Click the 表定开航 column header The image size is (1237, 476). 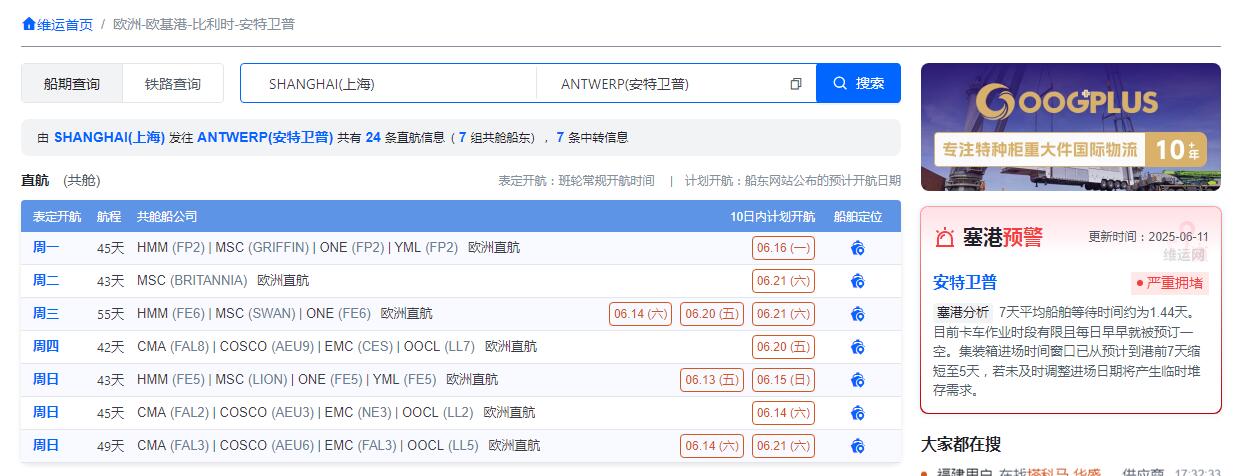pyautogui.click(x=57, y=217)
